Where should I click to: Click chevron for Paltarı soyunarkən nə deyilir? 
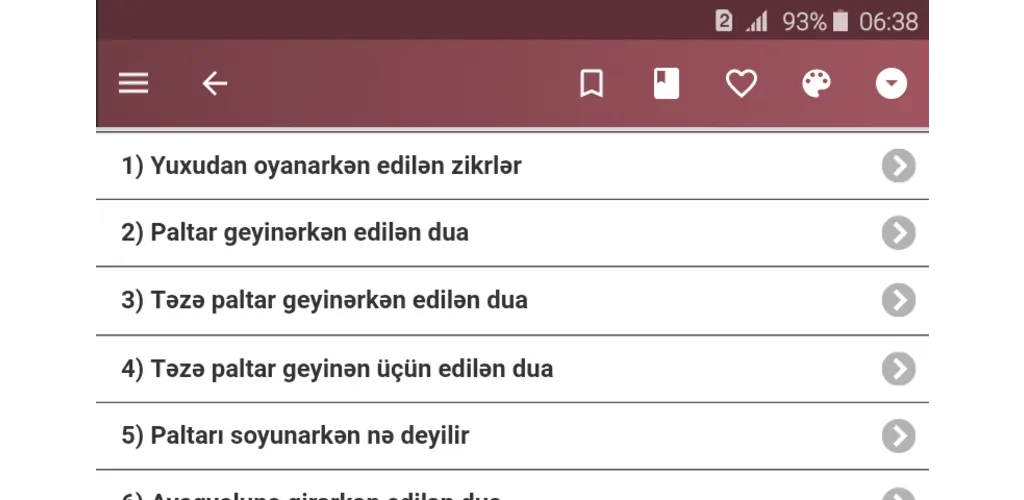click(x=899, y=436)
